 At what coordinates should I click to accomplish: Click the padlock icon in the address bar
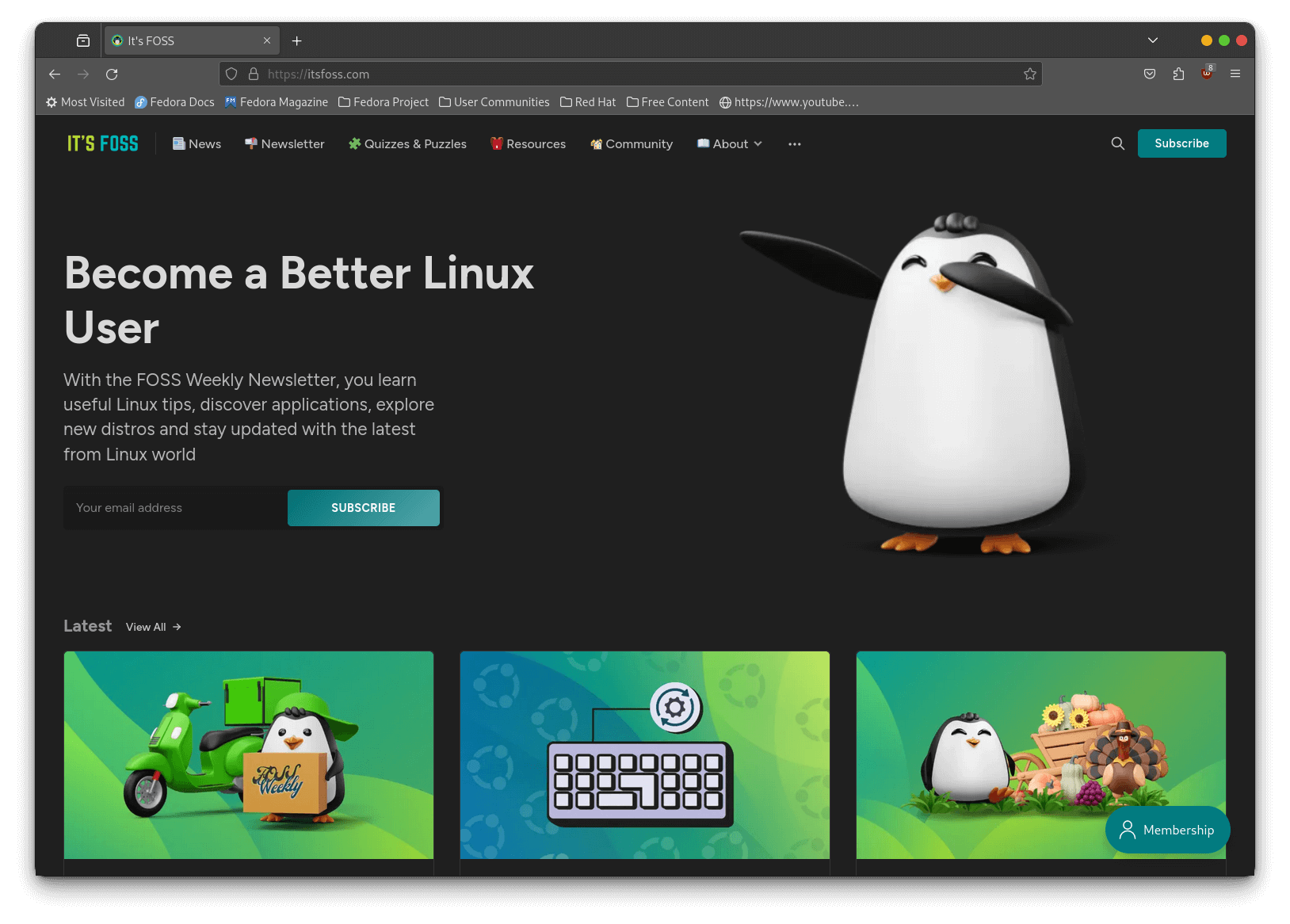point(253,74)
